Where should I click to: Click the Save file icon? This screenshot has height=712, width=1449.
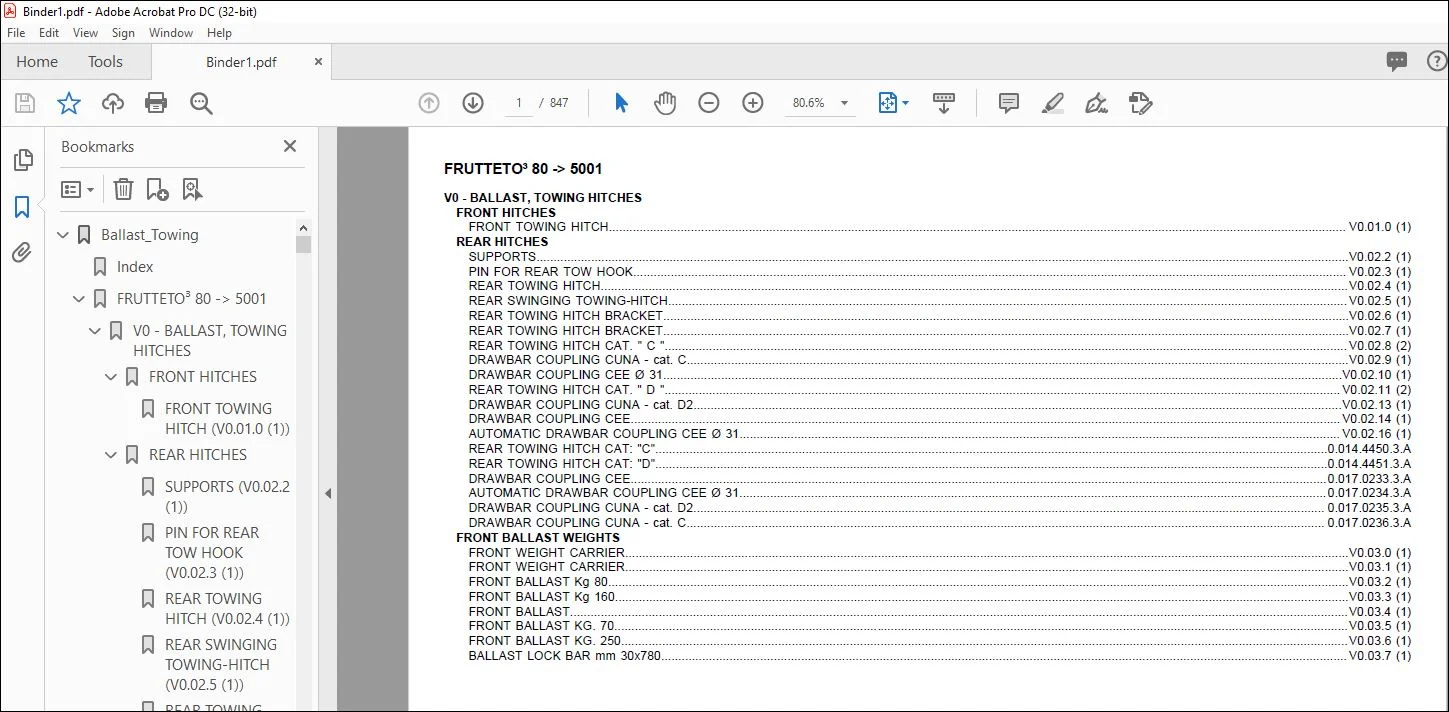point(25,103)
